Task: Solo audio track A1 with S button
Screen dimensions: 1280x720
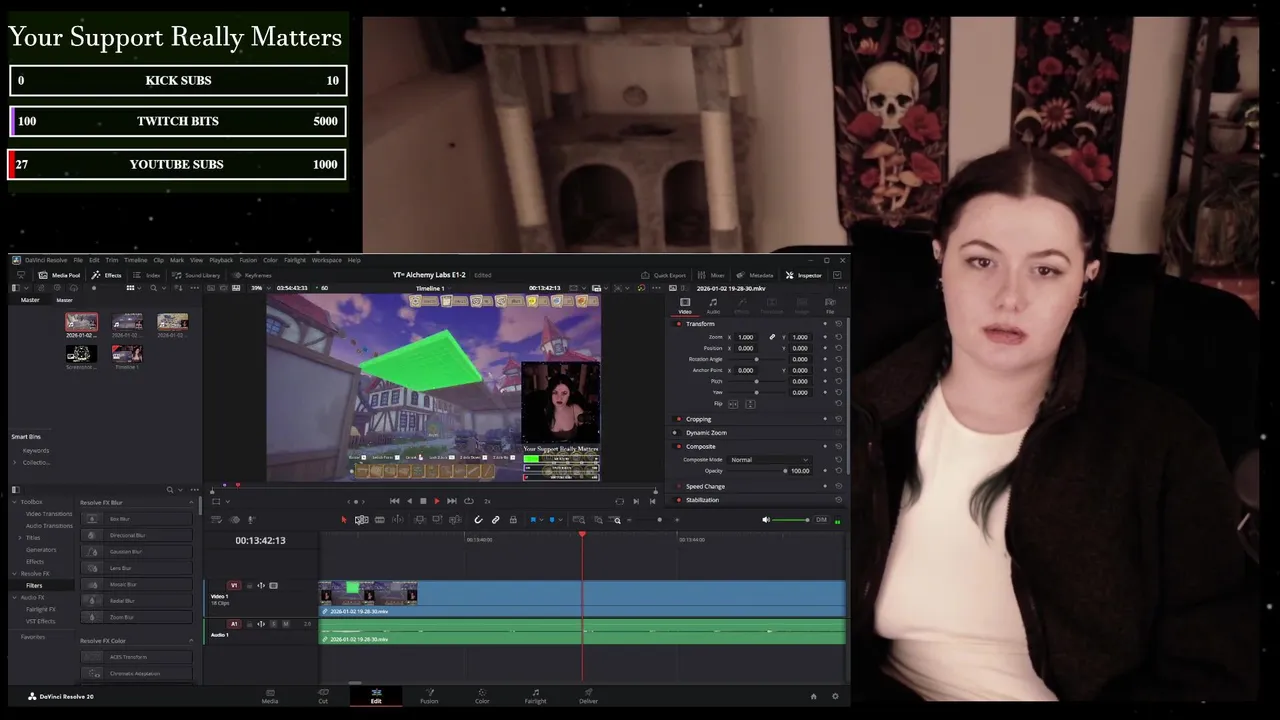Action: click(x=274, y=624)
